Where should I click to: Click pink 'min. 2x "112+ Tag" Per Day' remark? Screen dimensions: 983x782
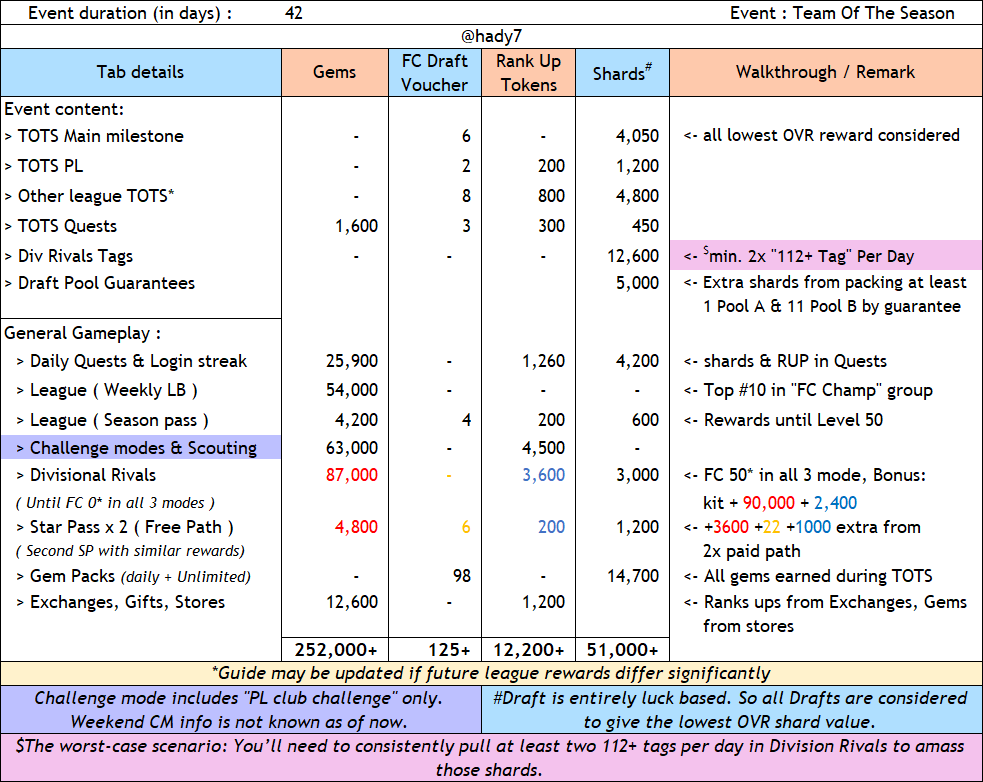pyautogui.click(x=826, y=255)
